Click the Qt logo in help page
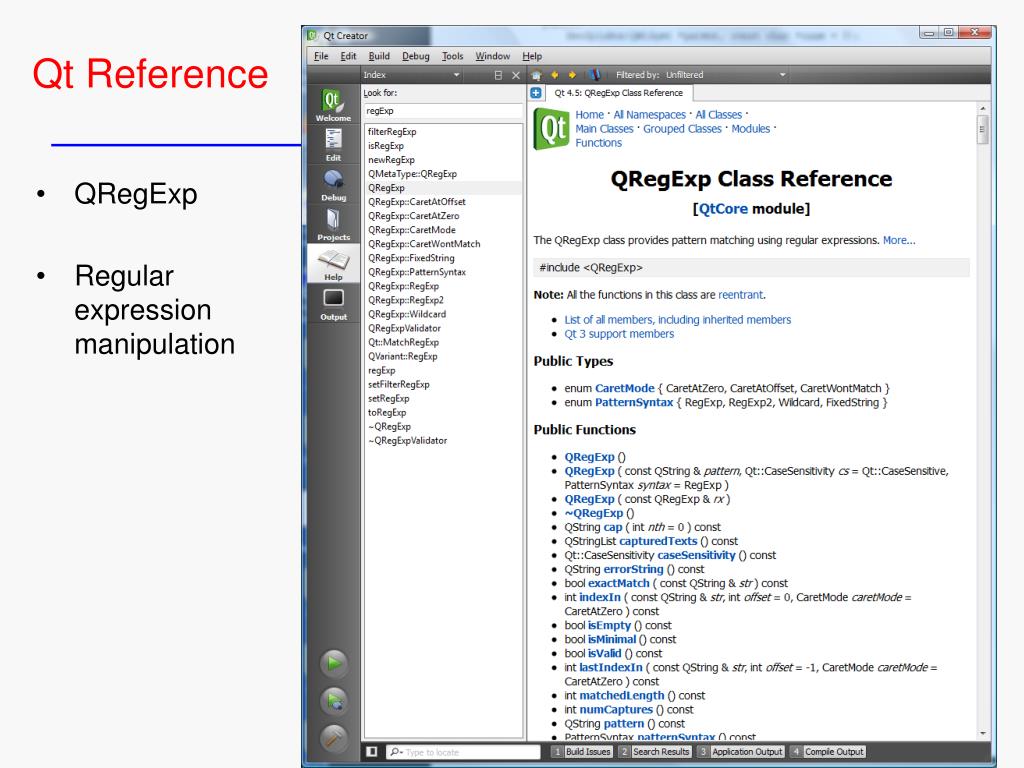Image resolution: width=1024 pixels, height=768 pixels. point(552,129)
